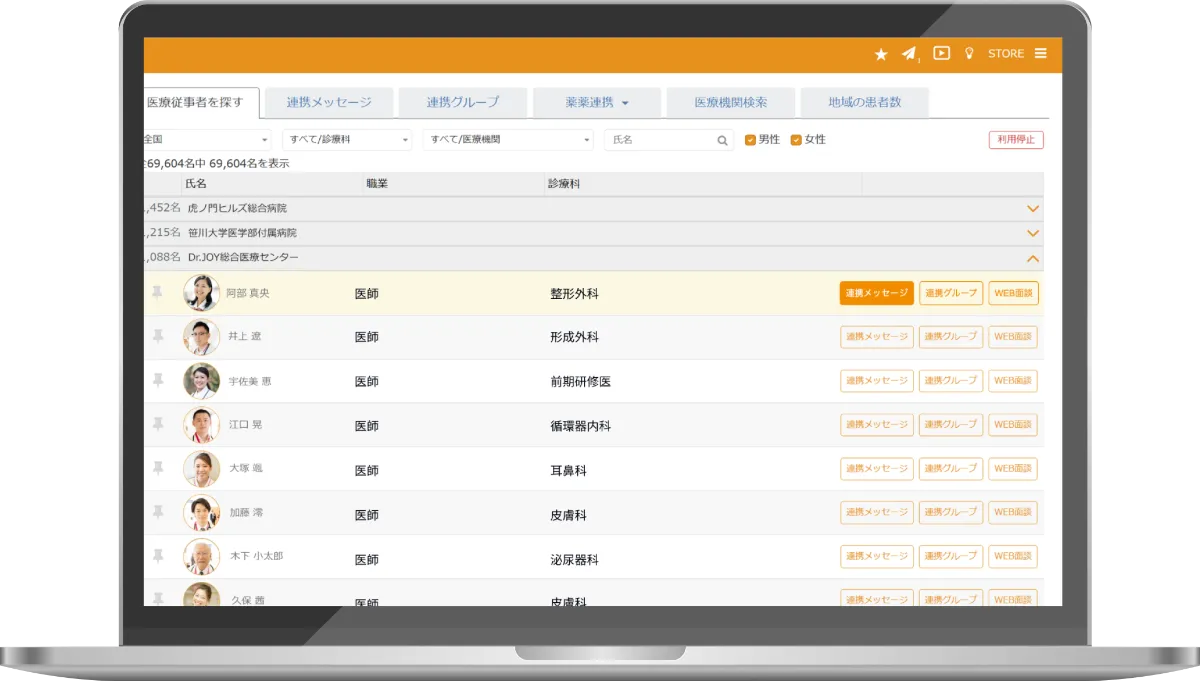Screen dimensions: 1200x681
Task: Expand 虎ノ門ヒルズ総合病院 group chevron
Action: (x=1033, y=209)
